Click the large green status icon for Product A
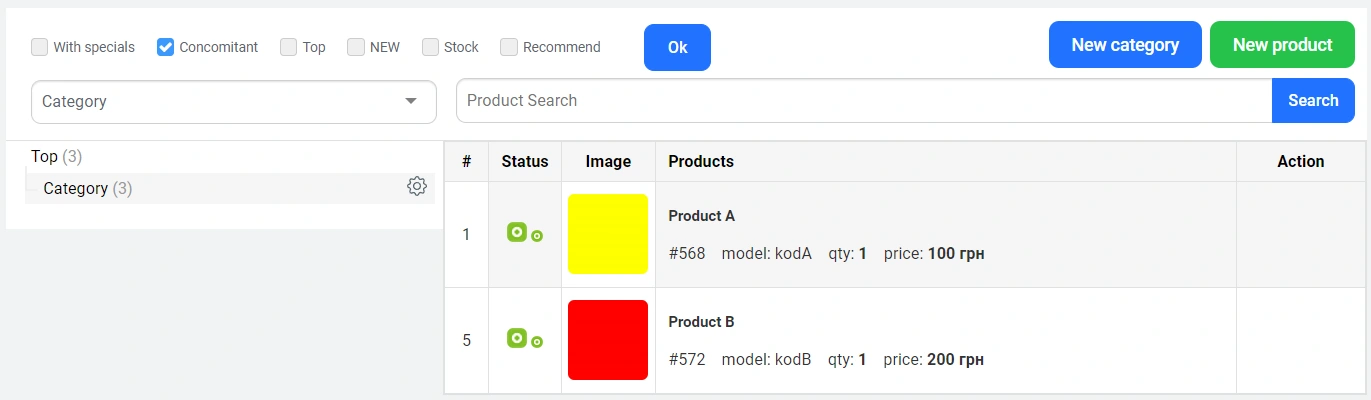1371x400 pixels. click(x=517, y=232)
